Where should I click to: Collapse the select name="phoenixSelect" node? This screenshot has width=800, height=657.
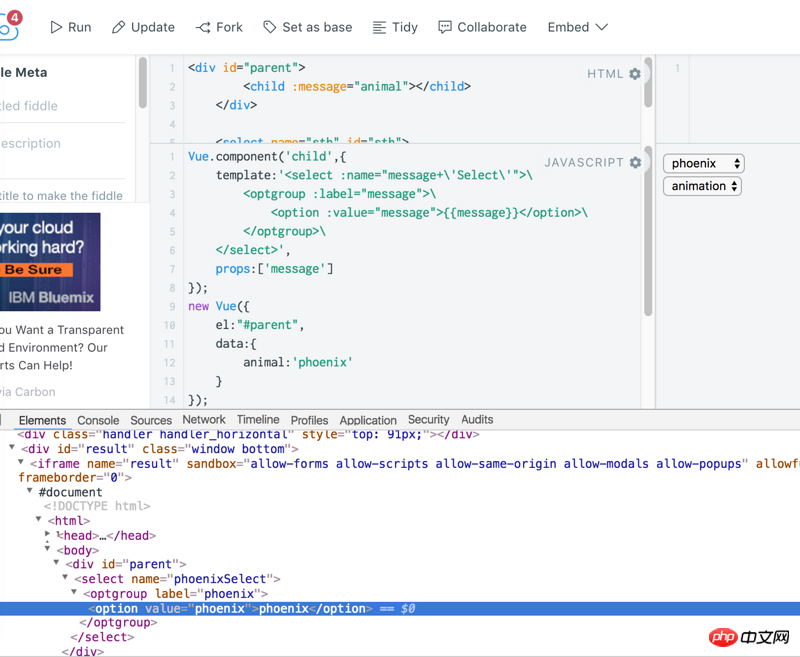click(65, 577)
